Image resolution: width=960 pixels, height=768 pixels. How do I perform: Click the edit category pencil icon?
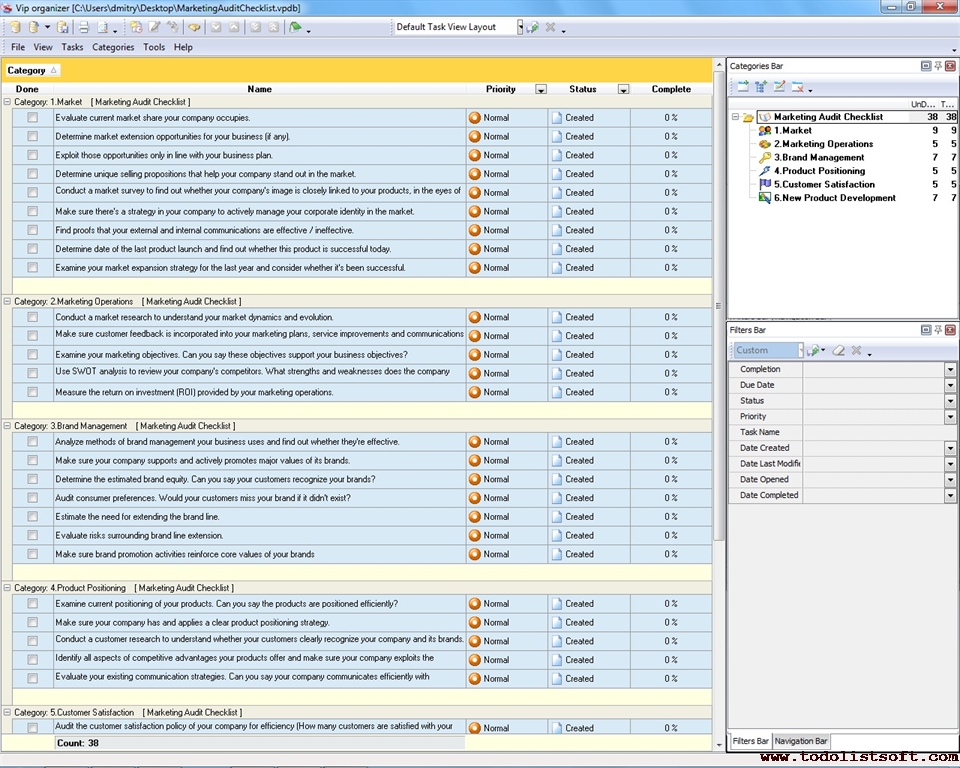pyautogui.click(x=780, y=87)
